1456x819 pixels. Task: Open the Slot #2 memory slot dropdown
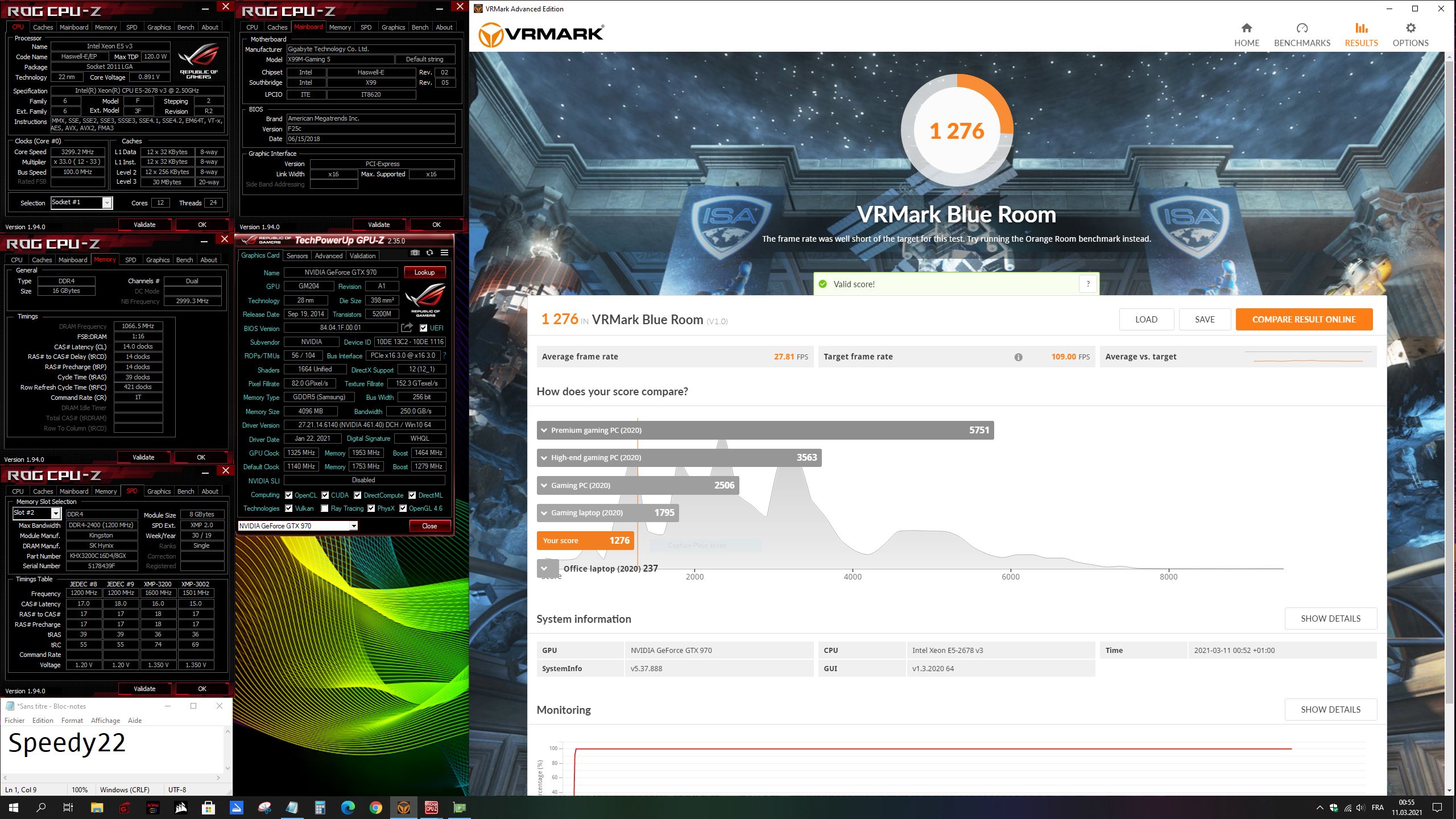tap(36, 513)
